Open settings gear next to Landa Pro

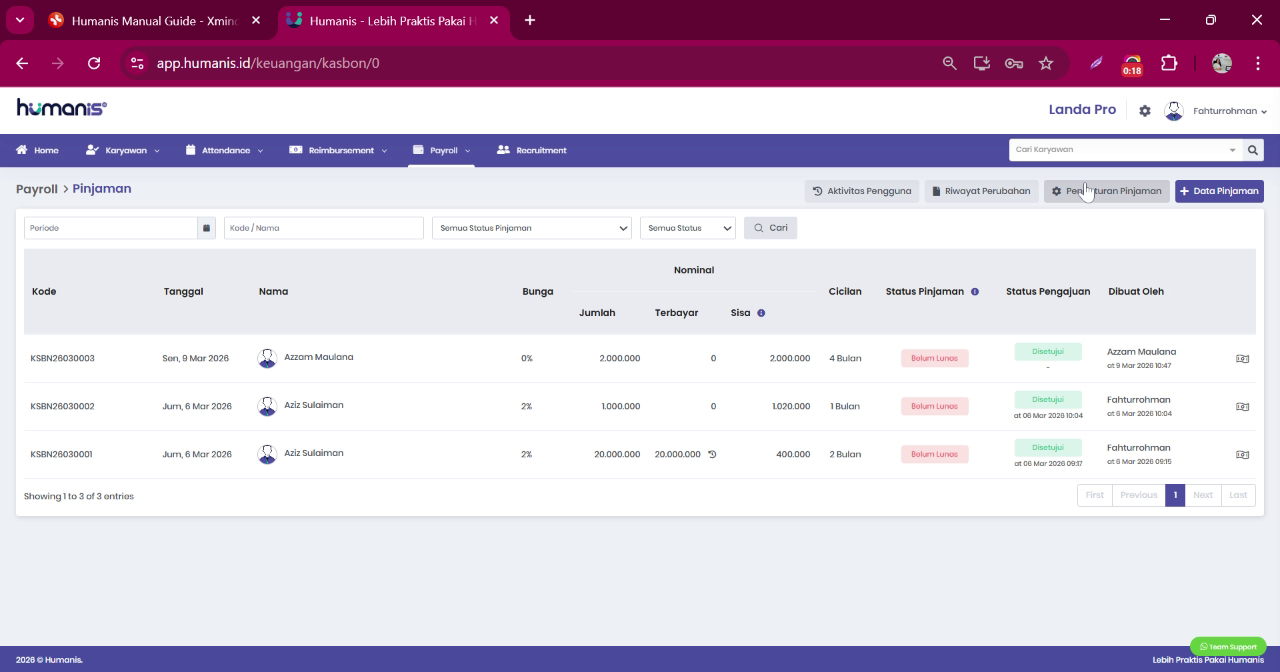[1145, 111]
